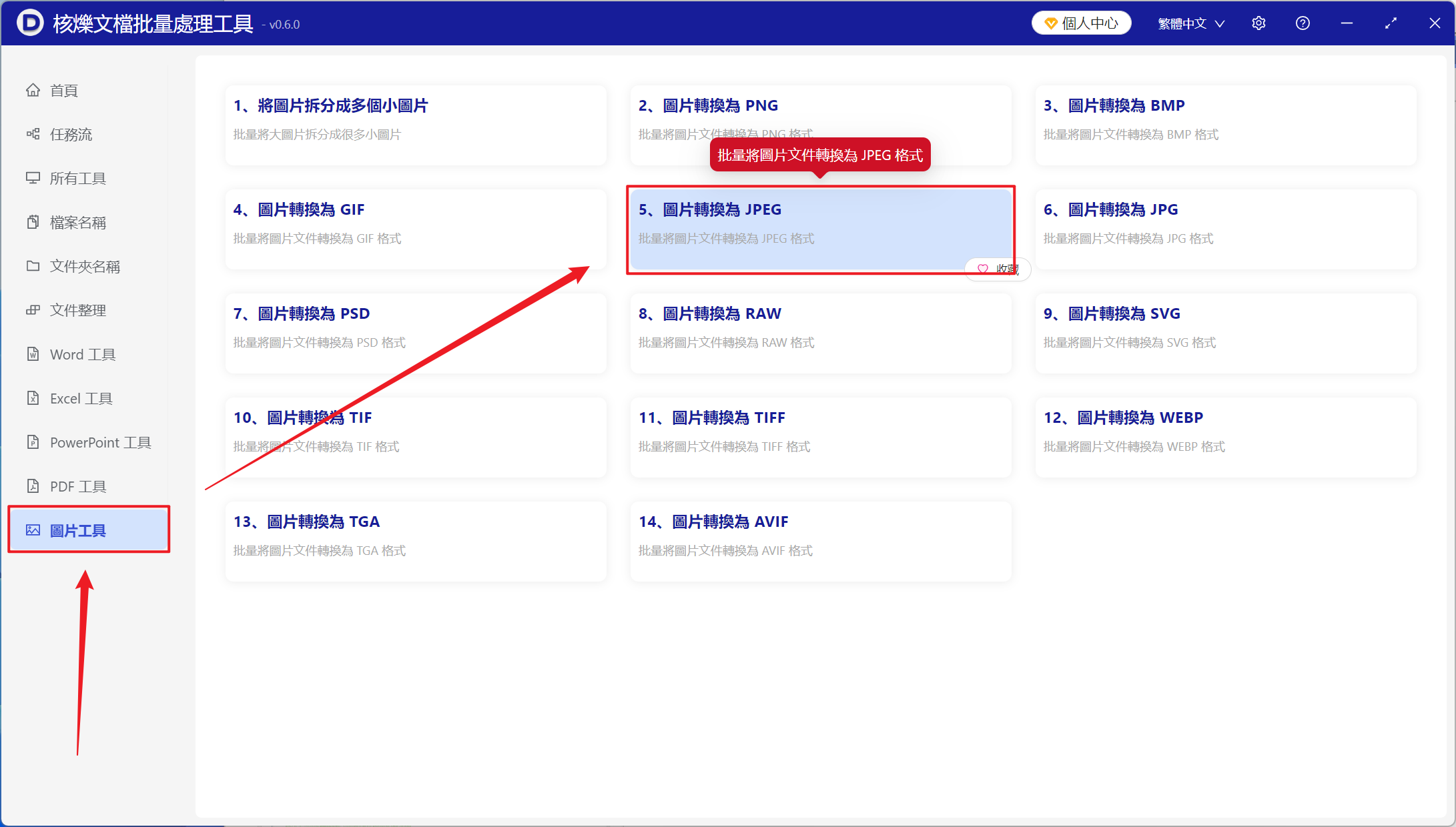Click the PowerPoint document icon in sidebar
Screen dimensions: 1456x827
point(33,442)
